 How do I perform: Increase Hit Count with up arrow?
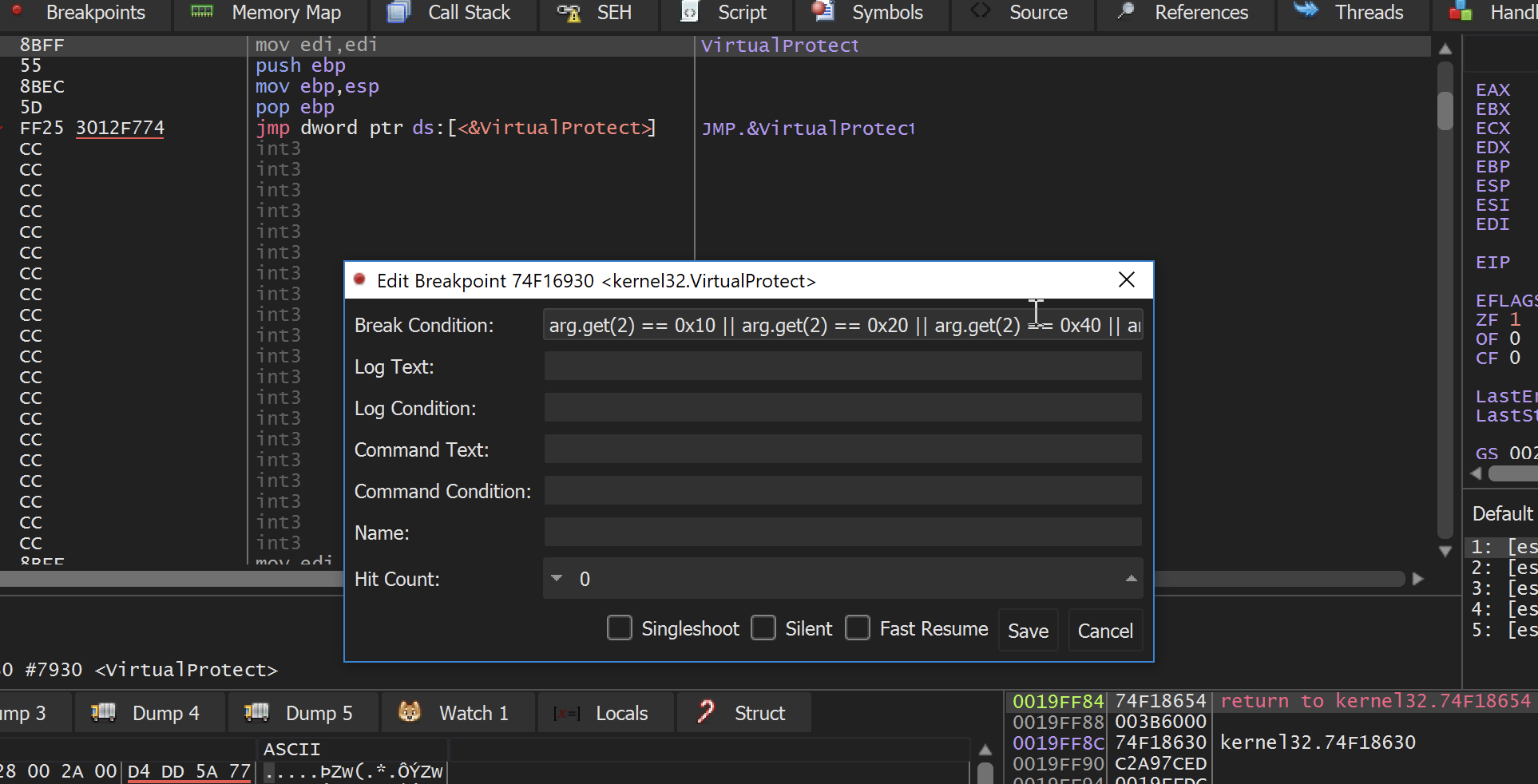pos(1131,579)
